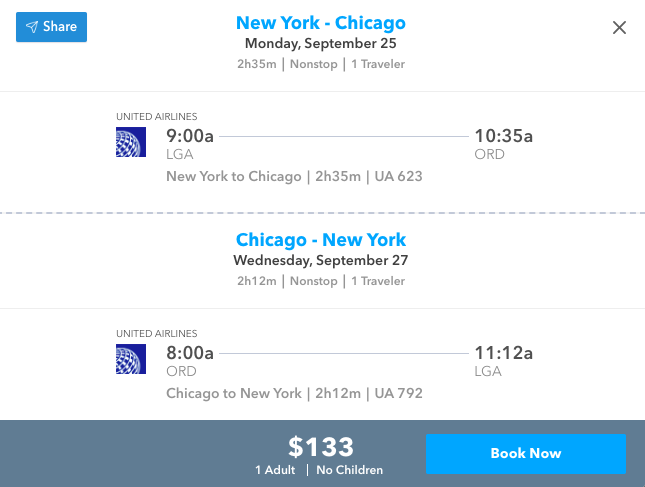Click the United Airlines logo for the ORD departure
The width and height of the screenshot is (645, 487).
point(131,360)
